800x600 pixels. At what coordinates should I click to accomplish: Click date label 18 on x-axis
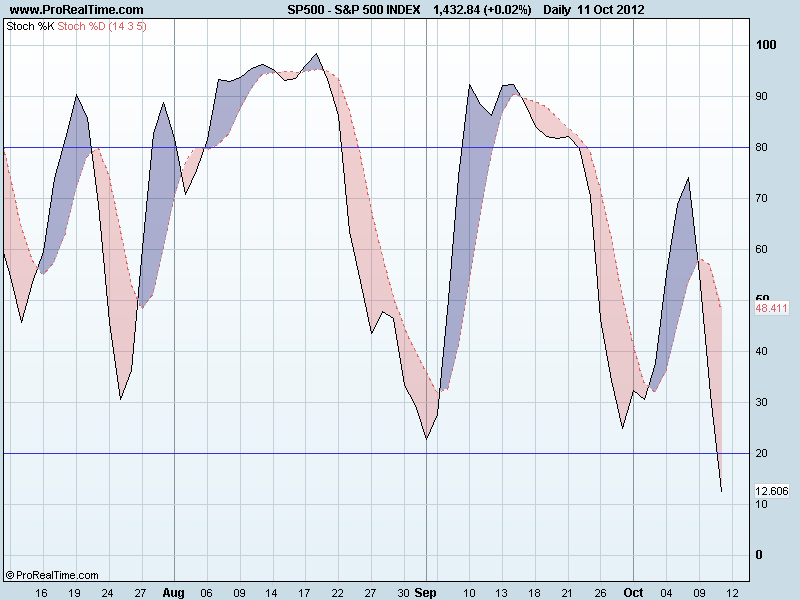(x=534, y=593)
